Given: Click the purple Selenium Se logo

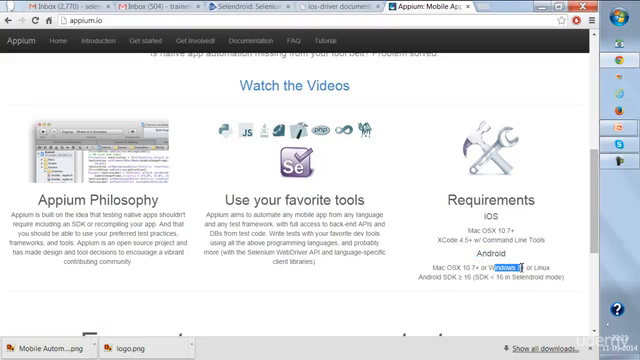Looking at the screenshot, I should (x=296, y=162).
